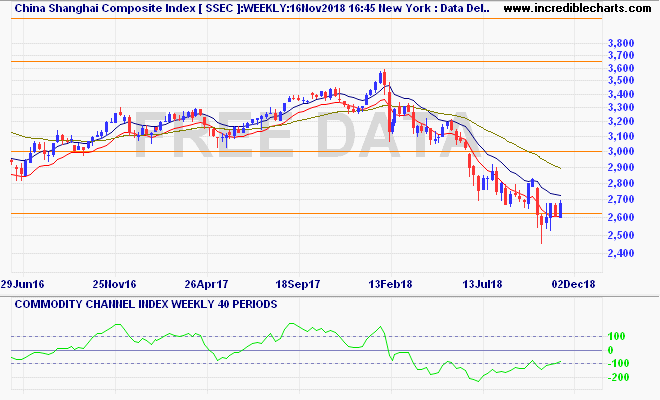Select the 25Nov16 date marker
Viewport: 660px width, 400px height.
[x=116, y=284]
